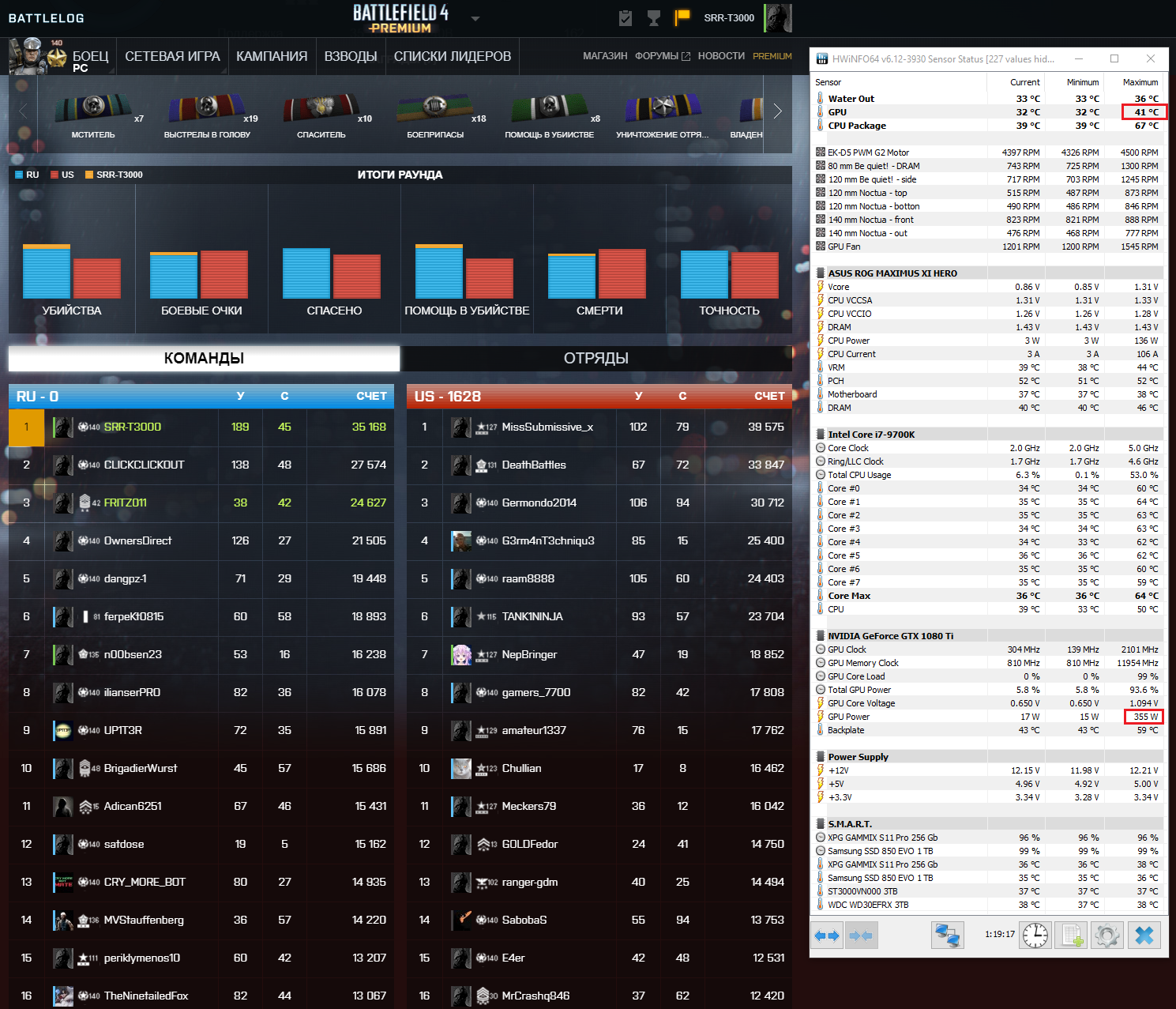Click Chullian's cat avatar thumbnail

click(x=461, y=768)
